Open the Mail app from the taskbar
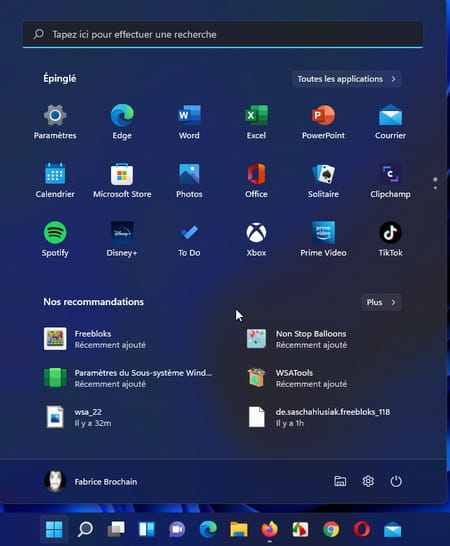This screenshot has width=450, height=546. coord(393,529)
